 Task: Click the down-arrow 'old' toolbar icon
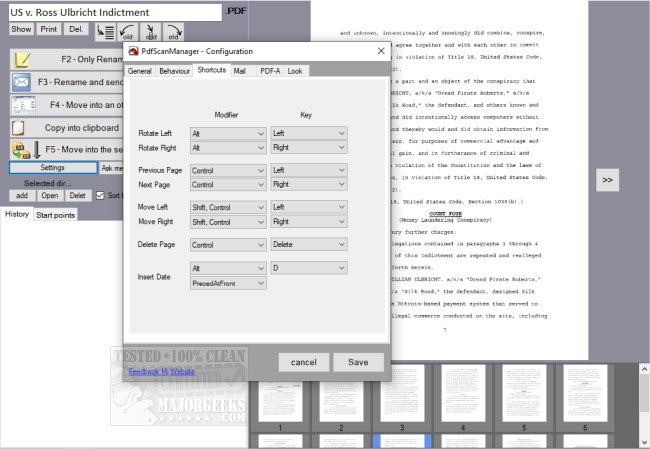point(150,32)
